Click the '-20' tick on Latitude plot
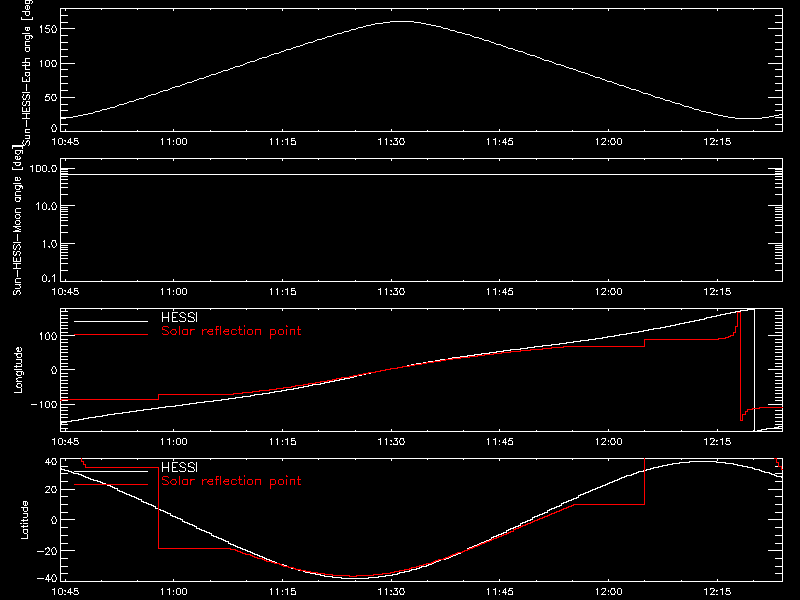The width and height of the screenshot is (800, 600). click(47, 551)
